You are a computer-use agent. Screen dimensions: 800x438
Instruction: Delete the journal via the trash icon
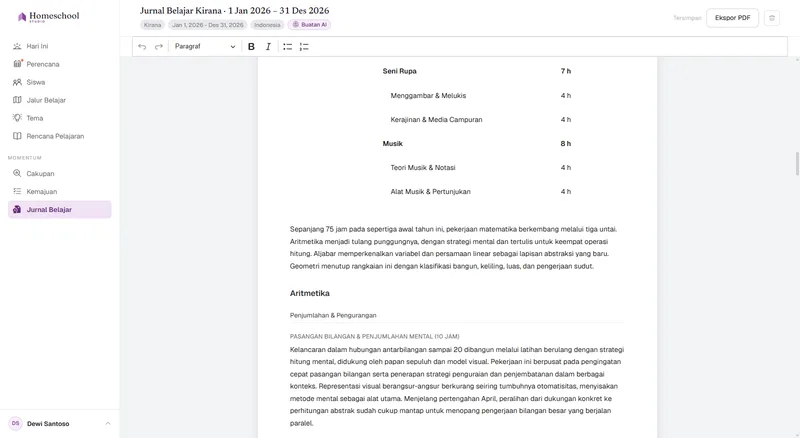tap(772, 18)
